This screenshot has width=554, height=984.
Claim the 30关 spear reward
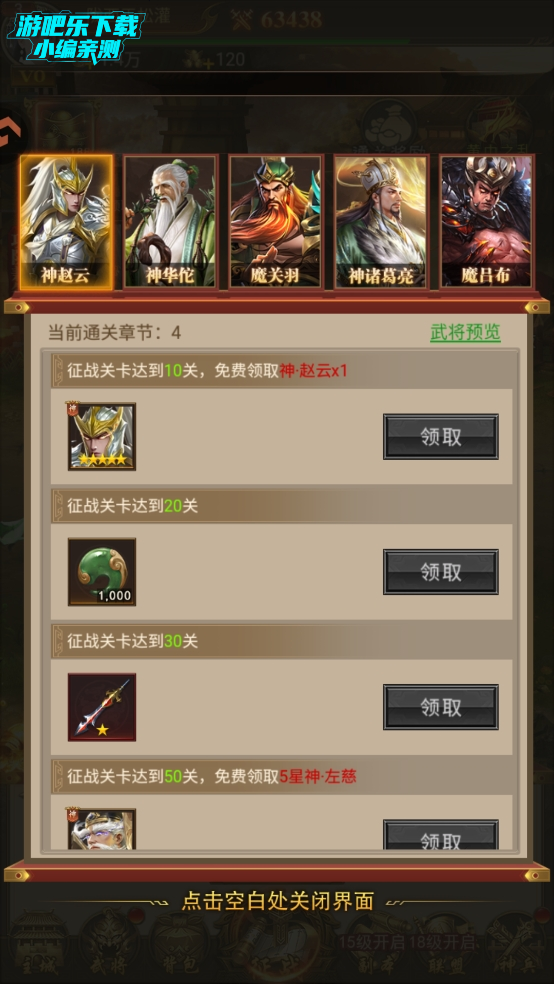point(440,707)
